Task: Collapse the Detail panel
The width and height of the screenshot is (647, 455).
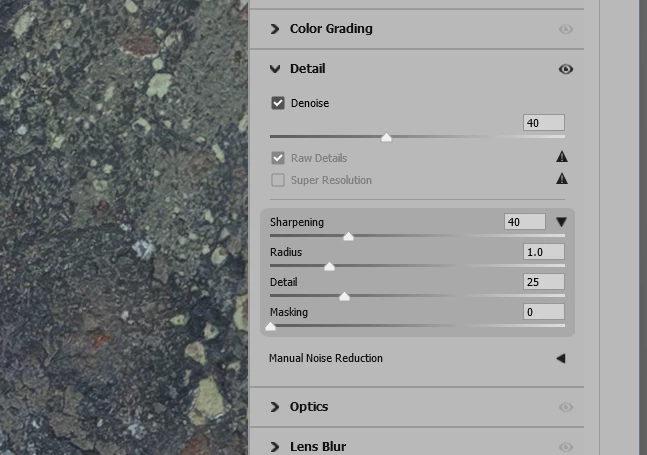Action: 275,69
